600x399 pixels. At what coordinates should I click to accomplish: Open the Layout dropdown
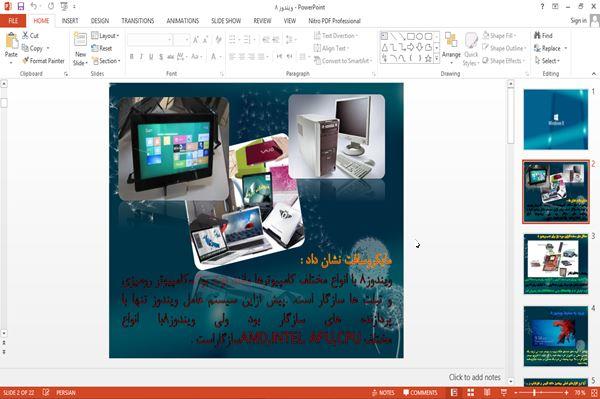point(105,36)
